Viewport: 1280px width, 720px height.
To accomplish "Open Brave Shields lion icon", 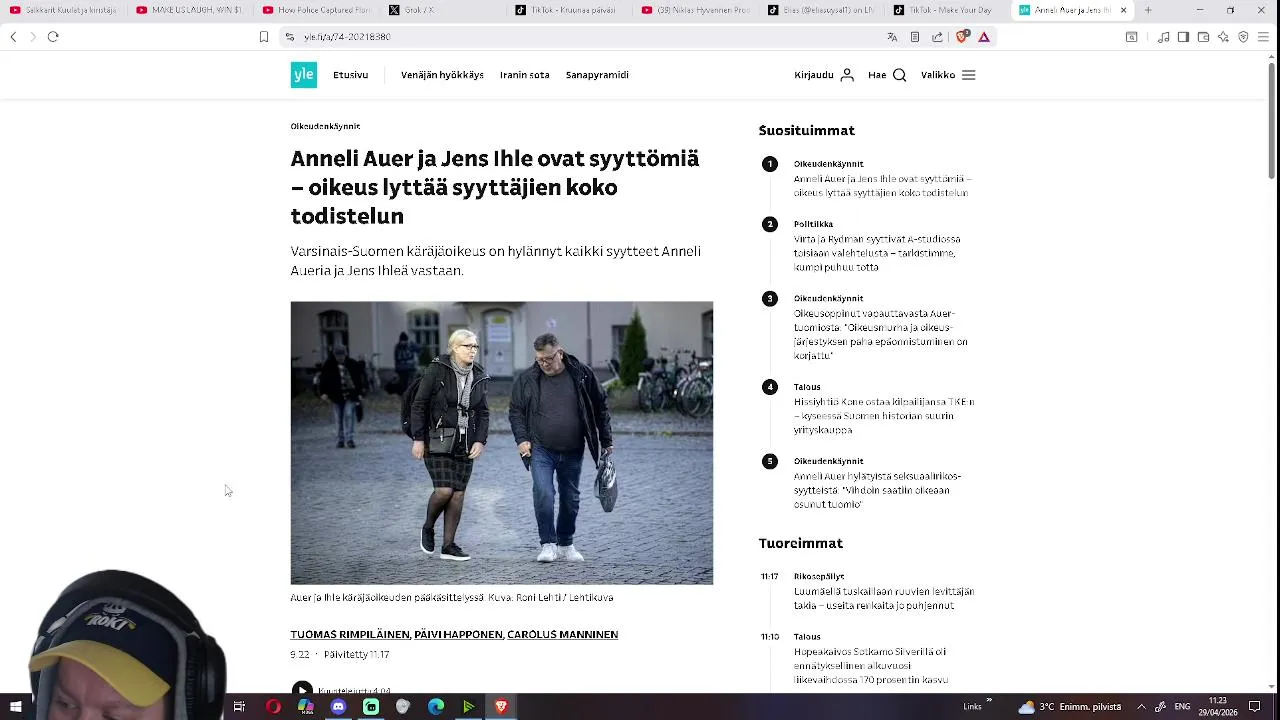I will click(962, 37).
